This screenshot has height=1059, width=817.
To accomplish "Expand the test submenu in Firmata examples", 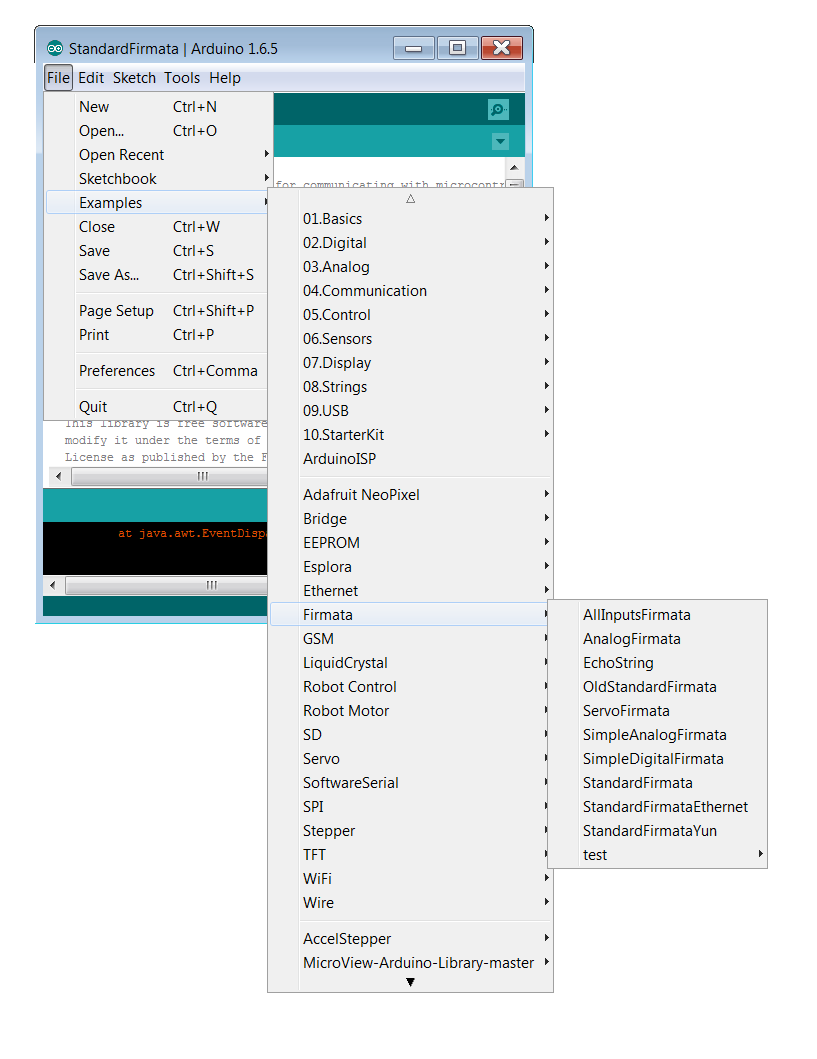I will [x=595, y=854].
